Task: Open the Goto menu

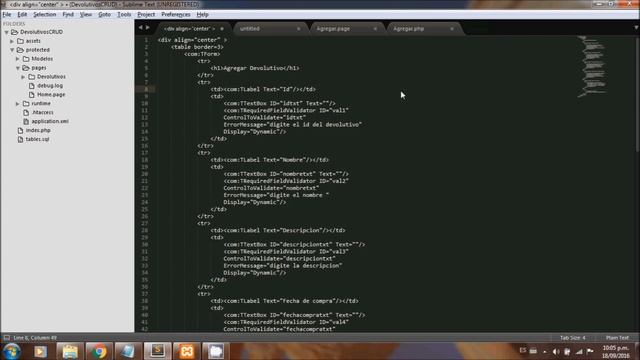Action: [x=104, y=14]
